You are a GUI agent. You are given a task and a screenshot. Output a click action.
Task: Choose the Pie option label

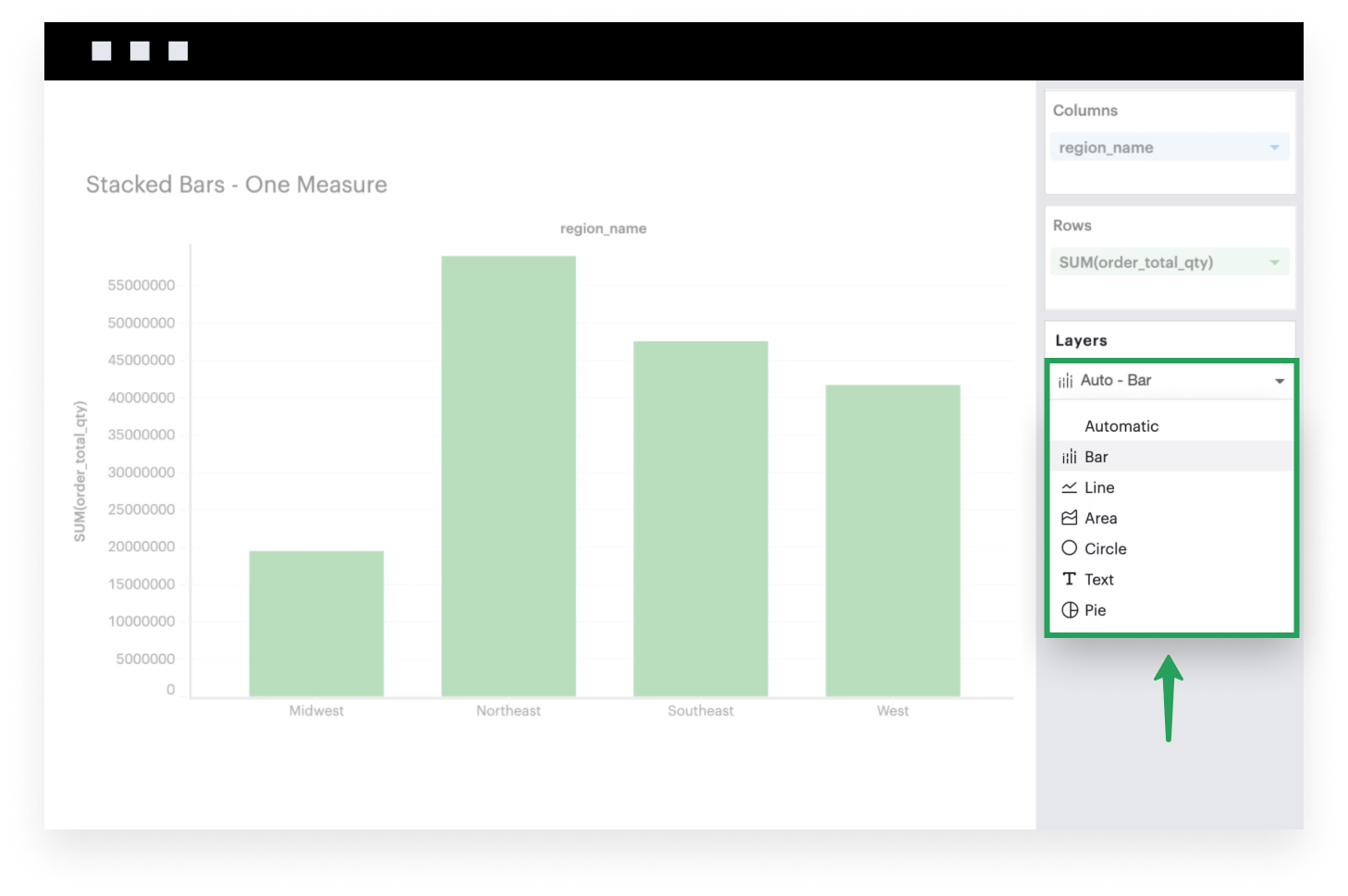click(1095, 610)
